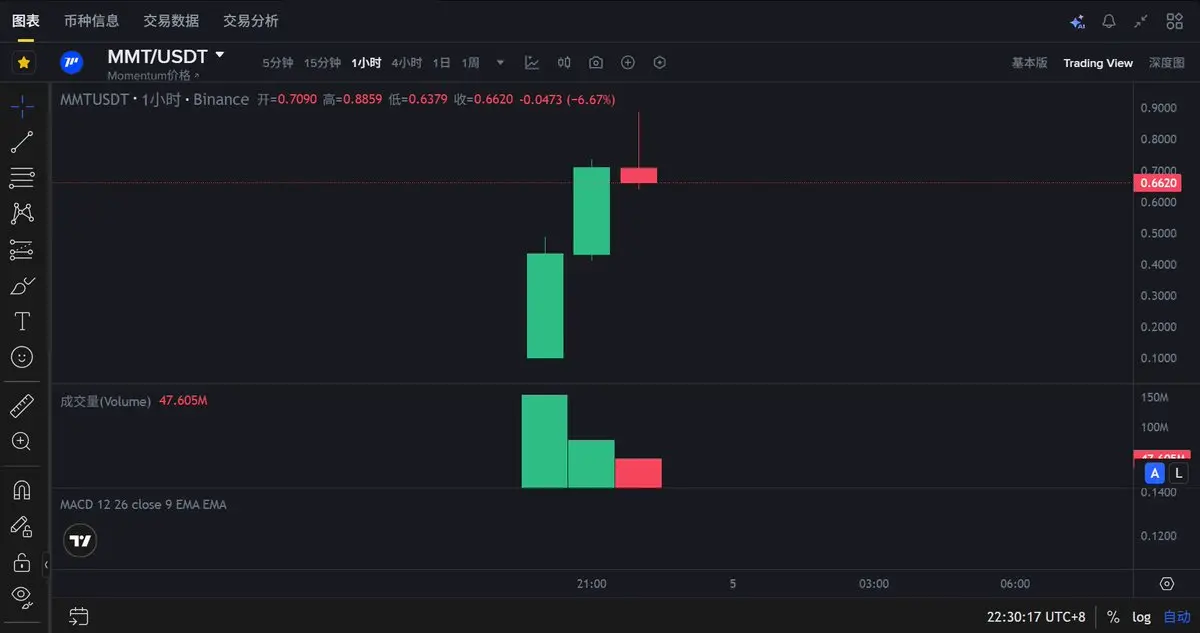The height and width of the screenshot is (633, 1200).
Task: Open the AI assistant sparkle icon
Action: coord(1077,21)
